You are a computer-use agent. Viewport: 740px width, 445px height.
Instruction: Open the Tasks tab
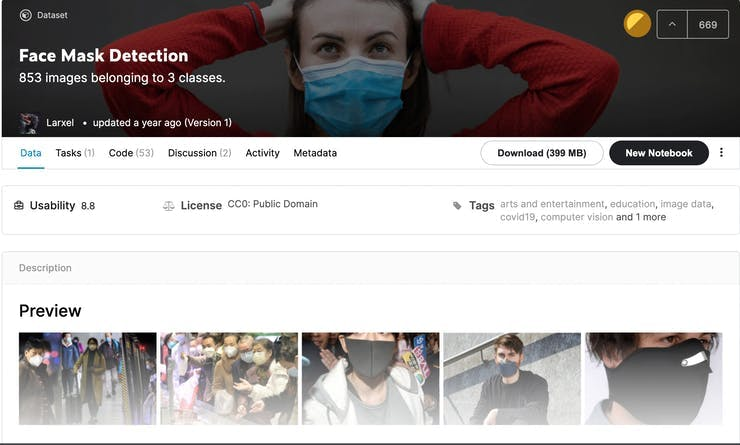point(75,153)
